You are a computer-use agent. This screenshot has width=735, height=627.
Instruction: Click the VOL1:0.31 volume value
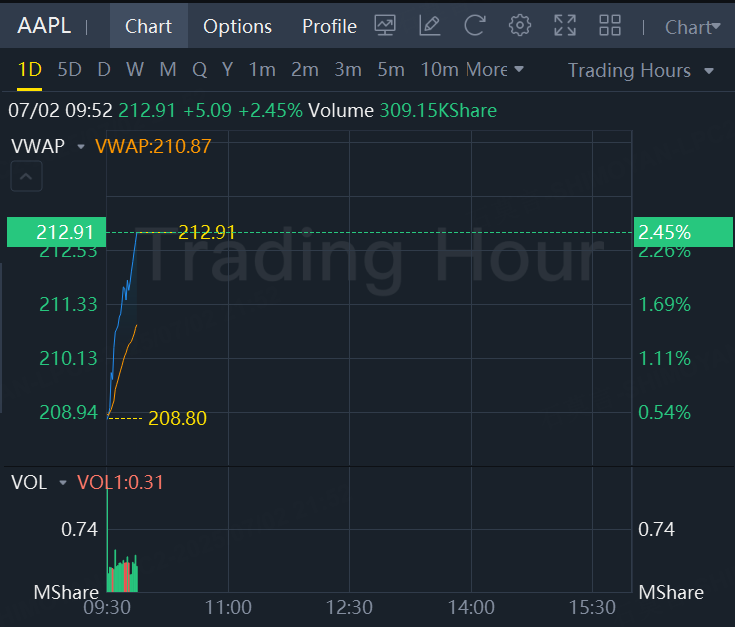point(120,482)
